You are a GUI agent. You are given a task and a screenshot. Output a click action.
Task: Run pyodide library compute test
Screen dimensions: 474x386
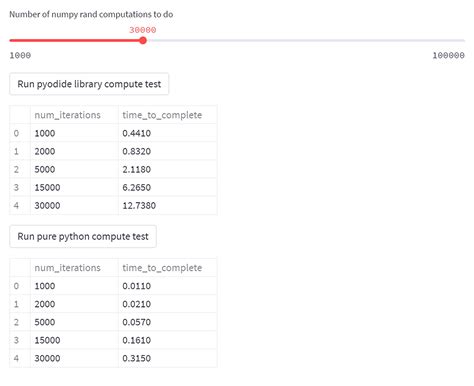tap(89, 84)
